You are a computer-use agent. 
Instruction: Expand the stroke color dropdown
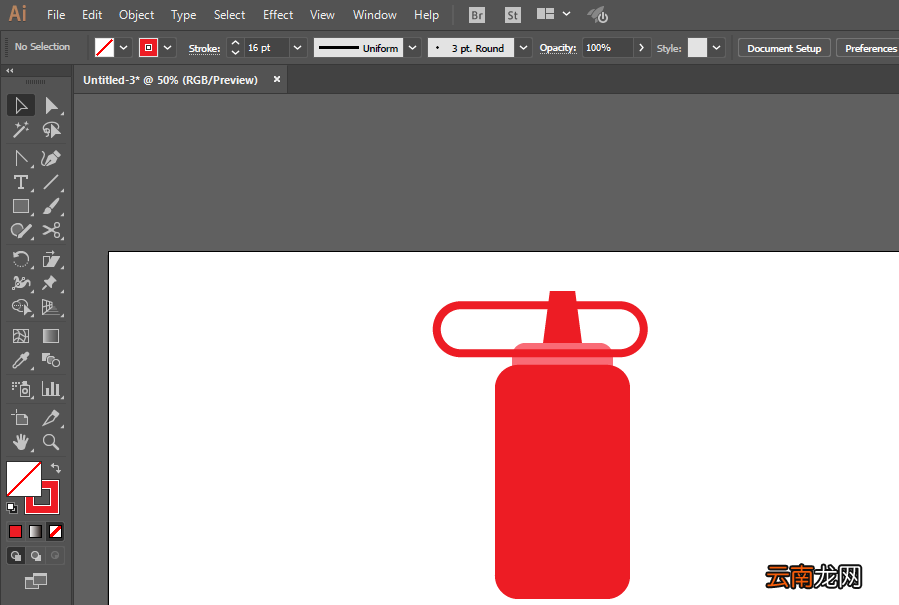pos(167,48)
